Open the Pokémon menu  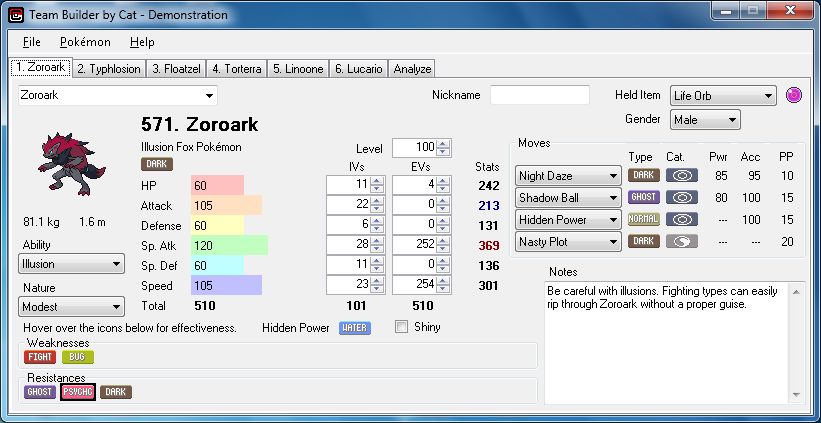pyautogui.click(x=85, y=42)
